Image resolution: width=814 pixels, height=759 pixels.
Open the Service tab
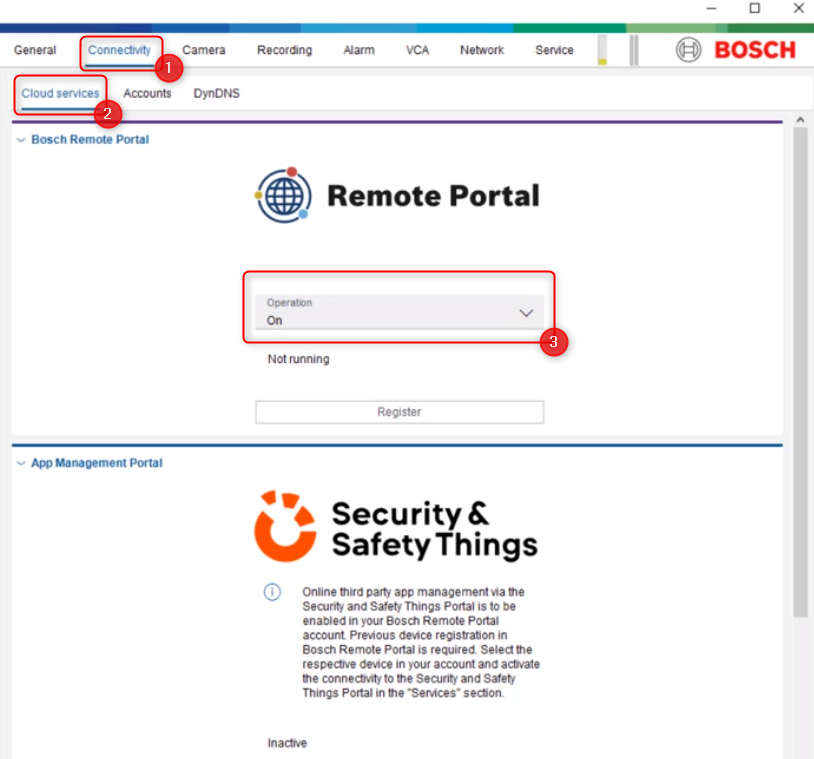(x=554, y=50)
